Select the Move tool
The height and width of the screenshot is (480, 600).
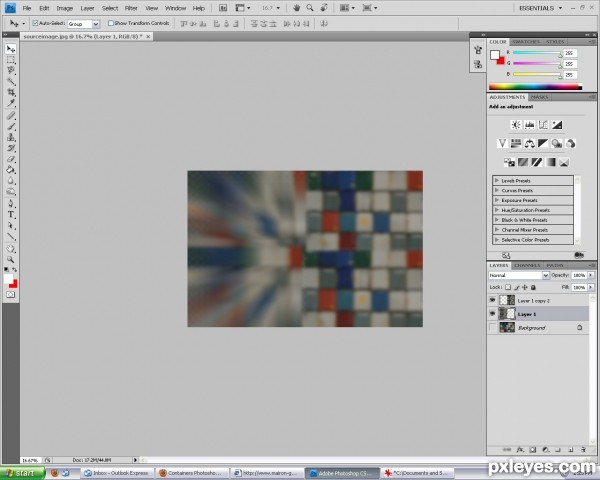coord(11,49)
